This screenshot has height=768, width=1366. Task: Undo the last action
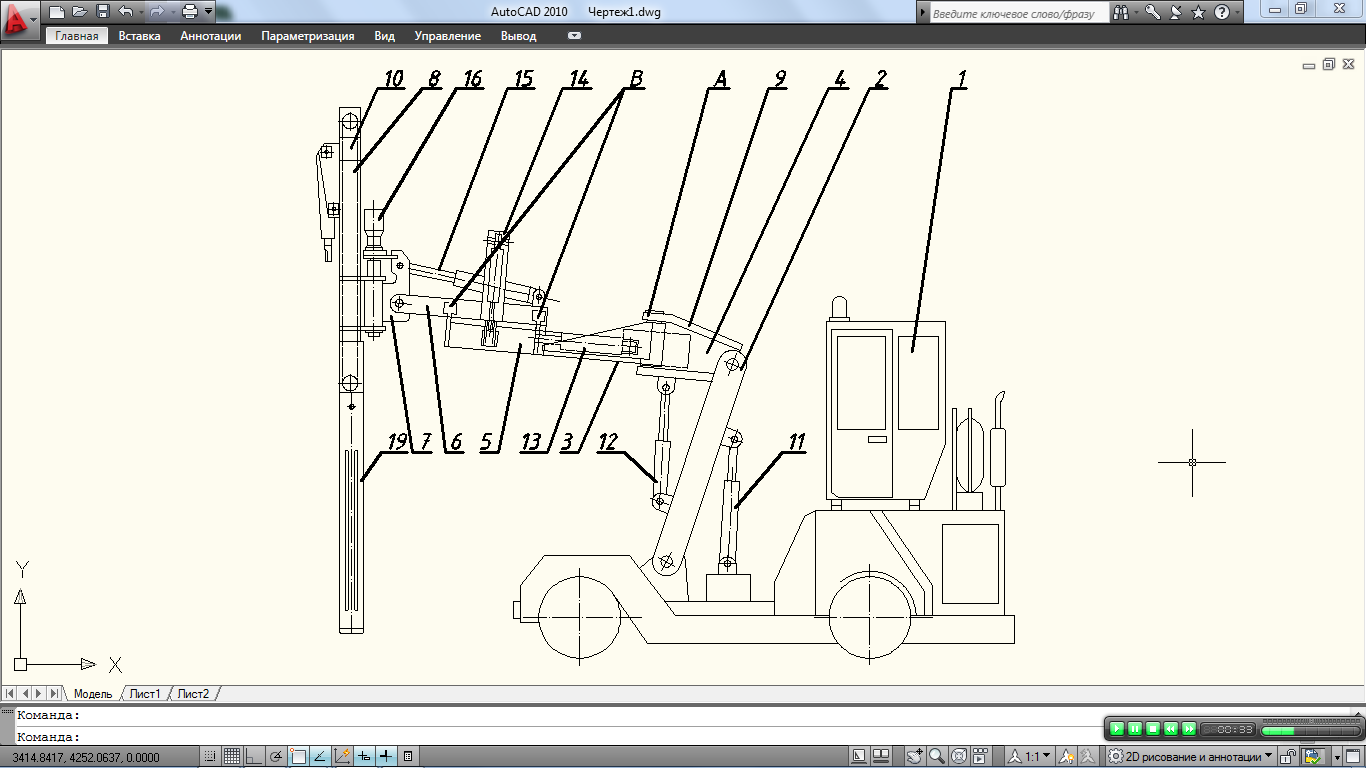[x=125, y=12]
